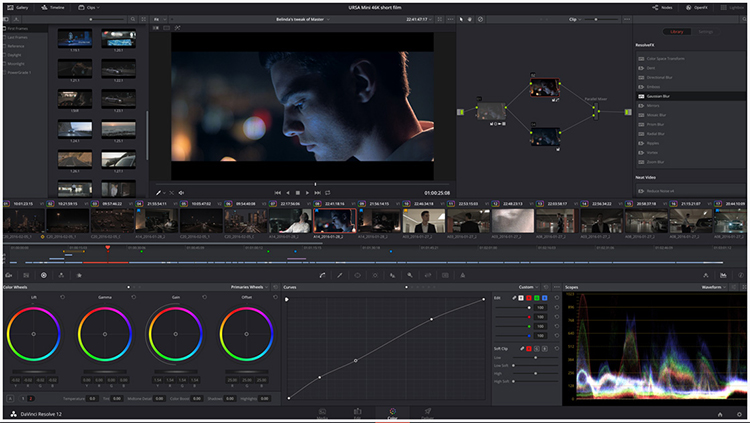Select the hand pan tool in node editor
Screen dimensions: 750x423
coord(470,20)
